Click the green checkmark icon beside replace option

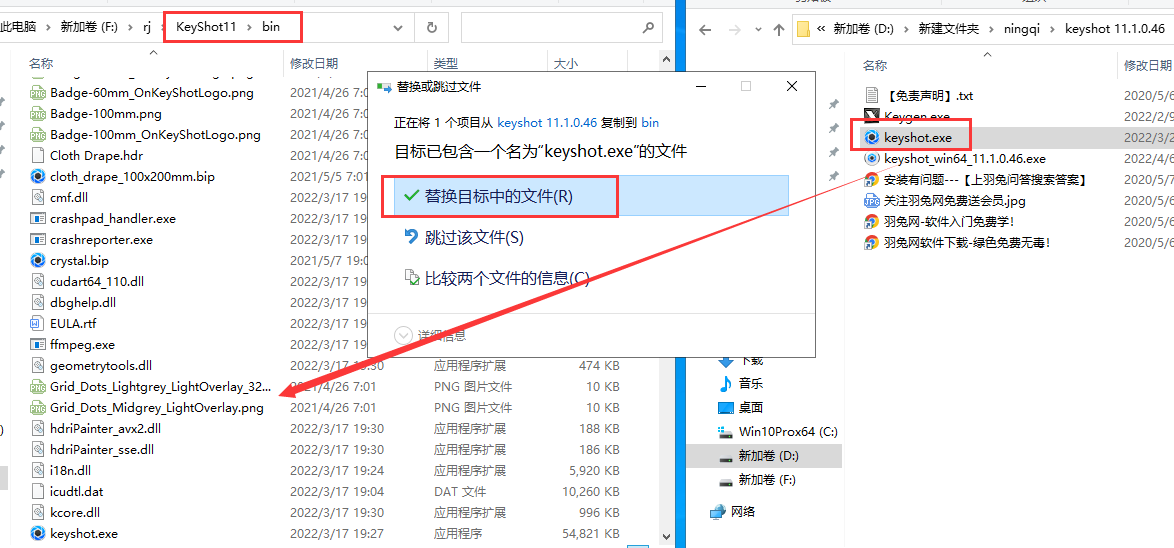(x=411, y=196)
